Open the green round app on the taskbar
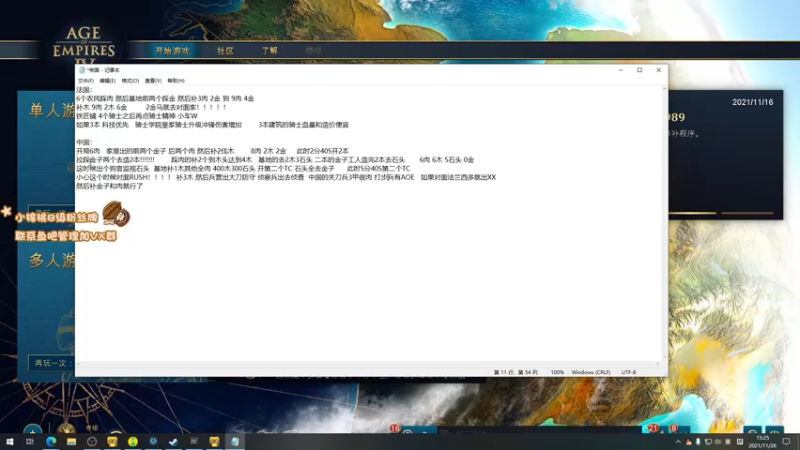The height and width of the screenshot is (450, 800). tap(133, 441)
